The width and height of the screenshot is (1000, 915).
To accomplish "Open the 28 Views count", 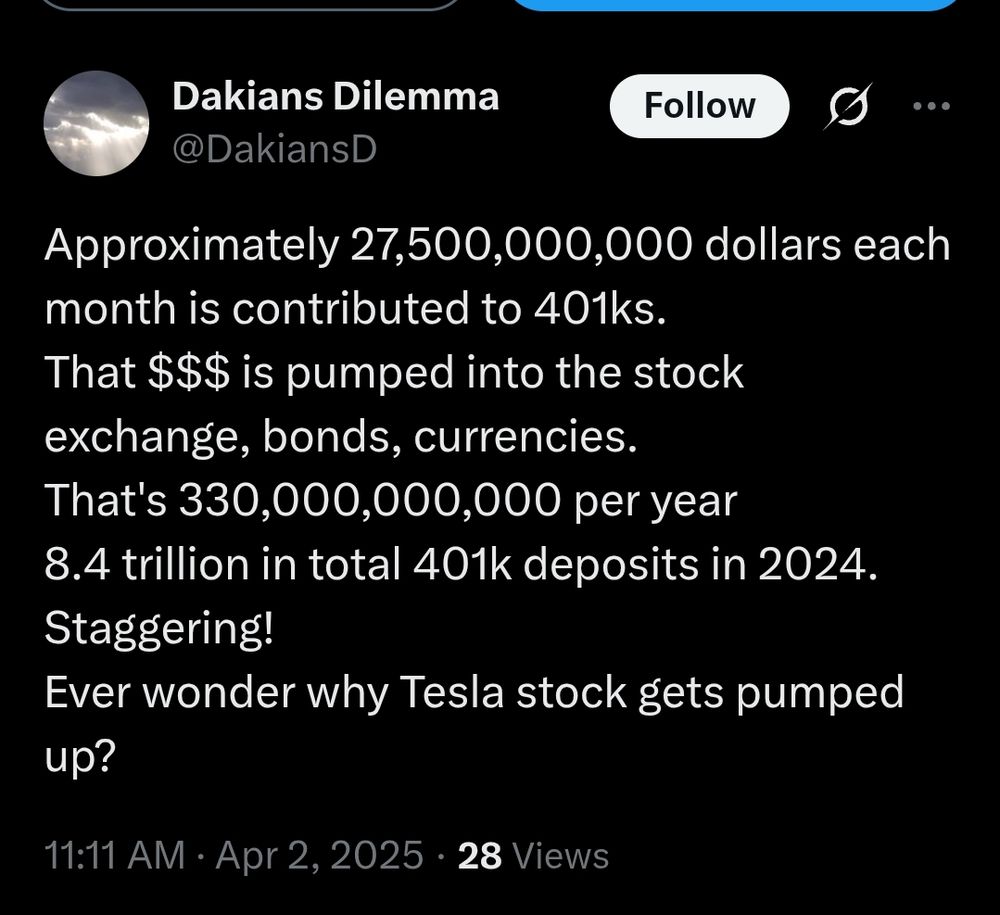I will [533, 856].
